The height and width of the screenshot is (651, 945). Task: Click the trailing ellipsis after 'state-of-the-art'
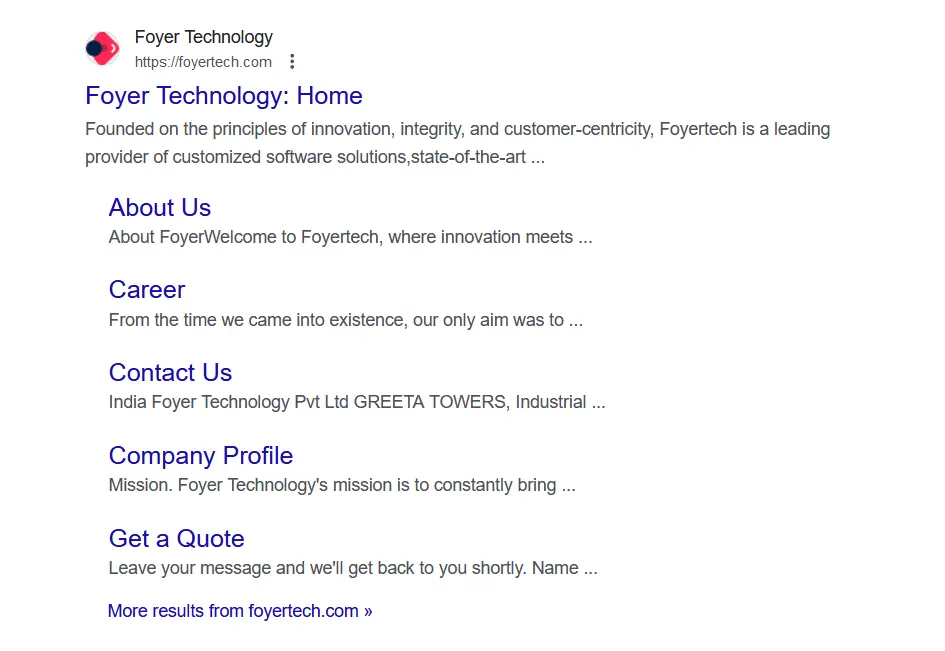(x=538, y=158)
